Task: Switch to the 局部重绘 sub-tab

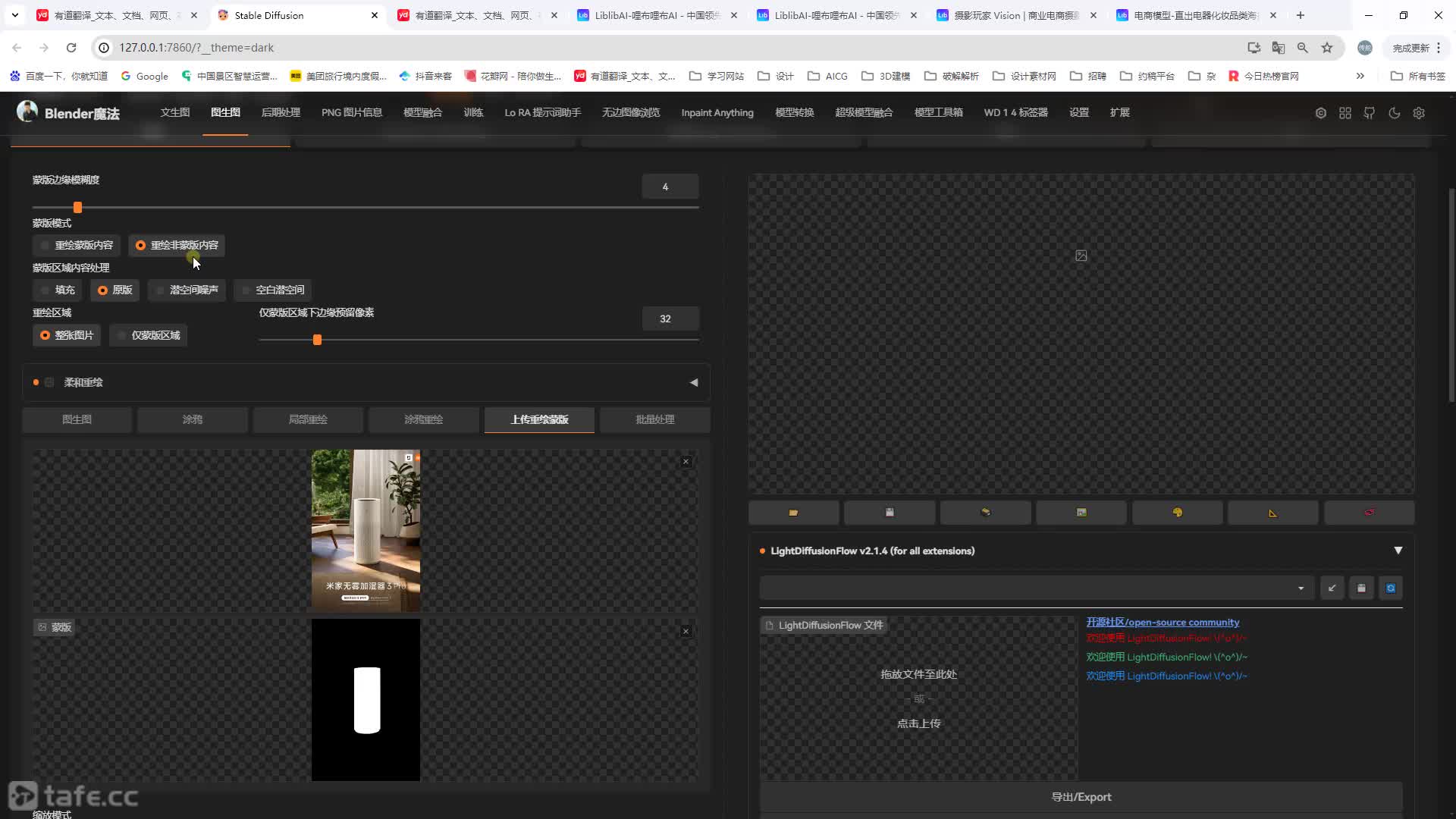Action: pyautogui.click(x=308, y=419)
